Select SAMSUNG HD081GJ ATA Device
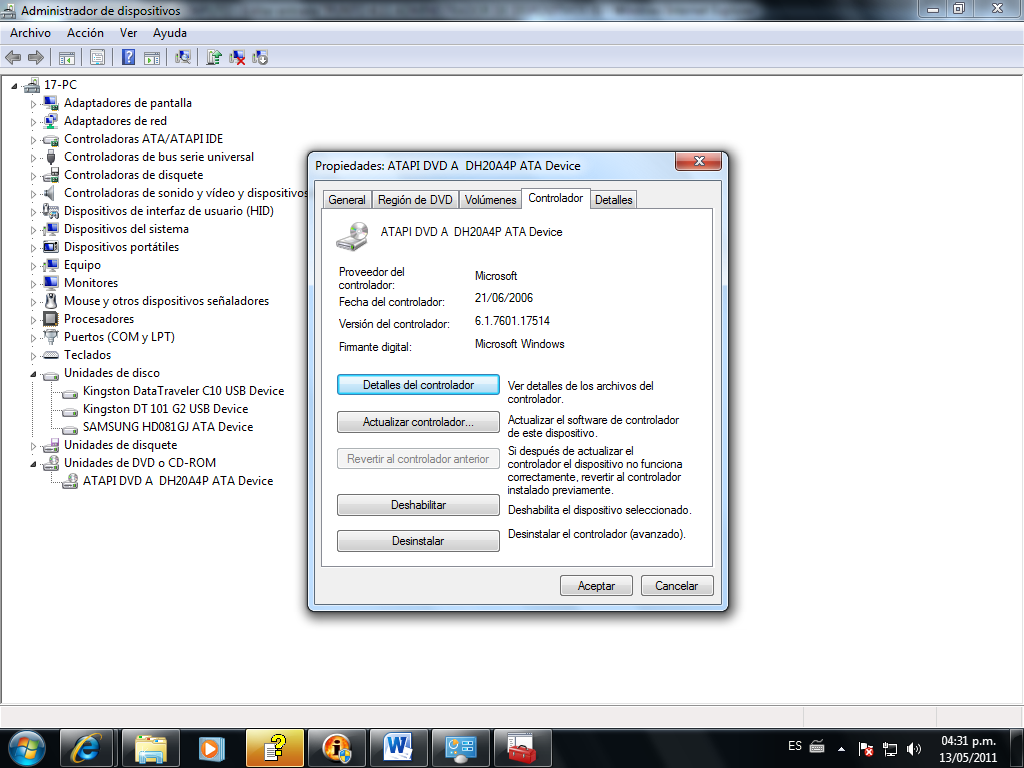Image resolution: width=1024 pixels, height=768 pixels. 168,427
